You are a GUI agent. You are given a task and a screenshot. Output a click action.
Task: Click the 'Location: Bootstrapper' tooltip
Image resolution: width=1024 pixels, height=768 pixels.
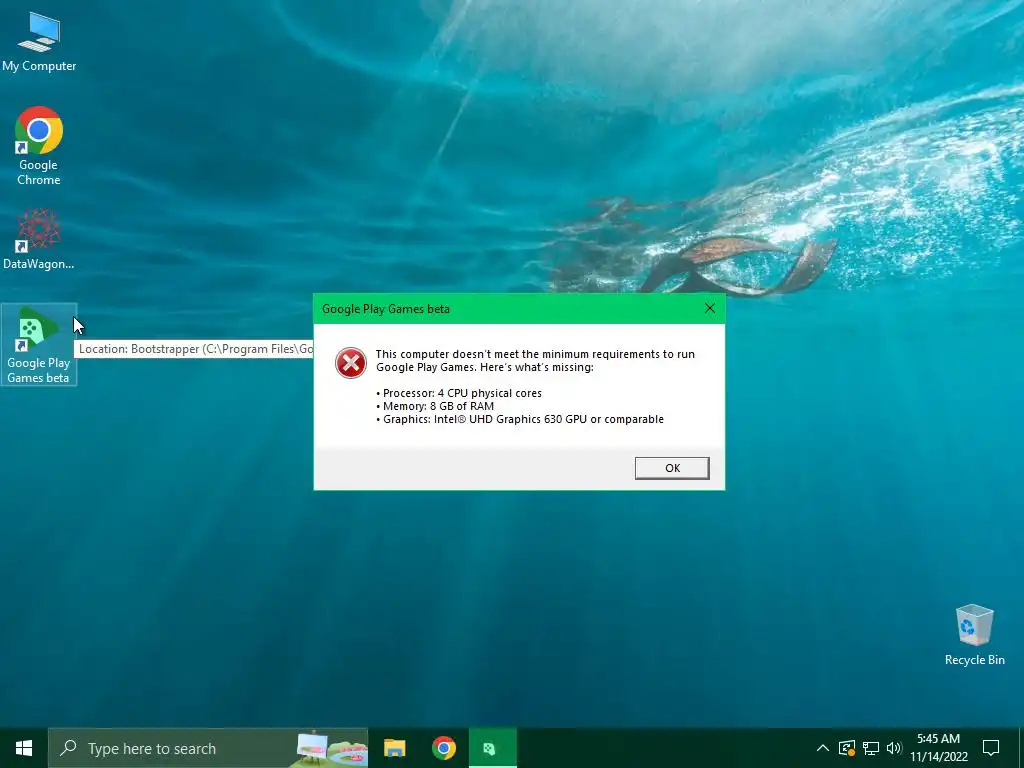point(194,349)
